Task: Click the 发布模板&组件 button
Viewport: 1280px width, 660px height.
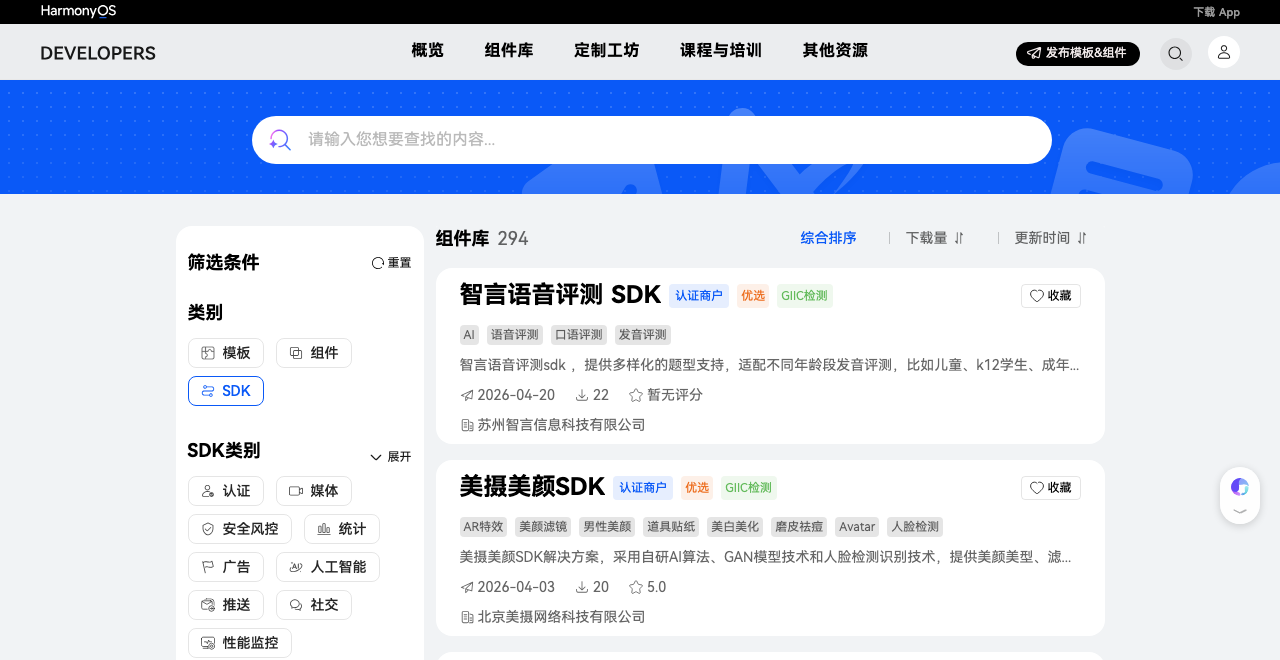Action: 1078,53
